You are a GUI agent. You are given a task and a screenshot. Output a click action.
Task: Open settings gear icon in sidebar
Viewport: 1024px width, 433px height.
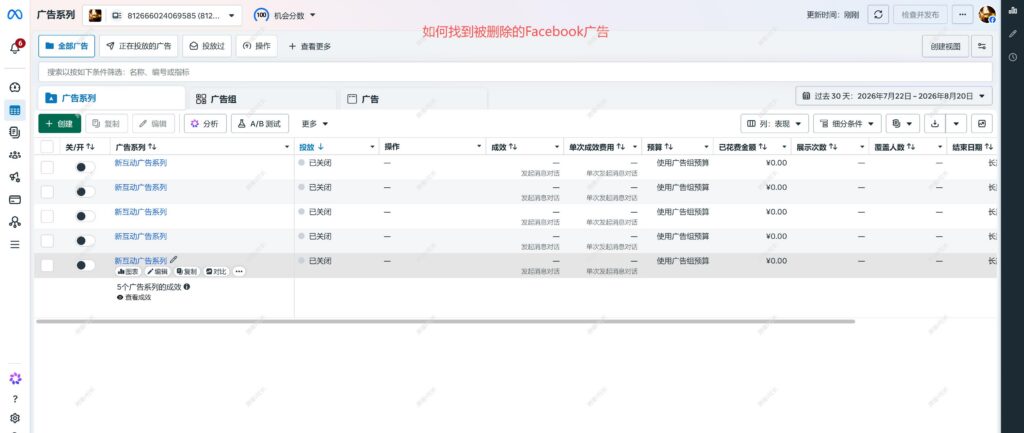click(15, 419)
